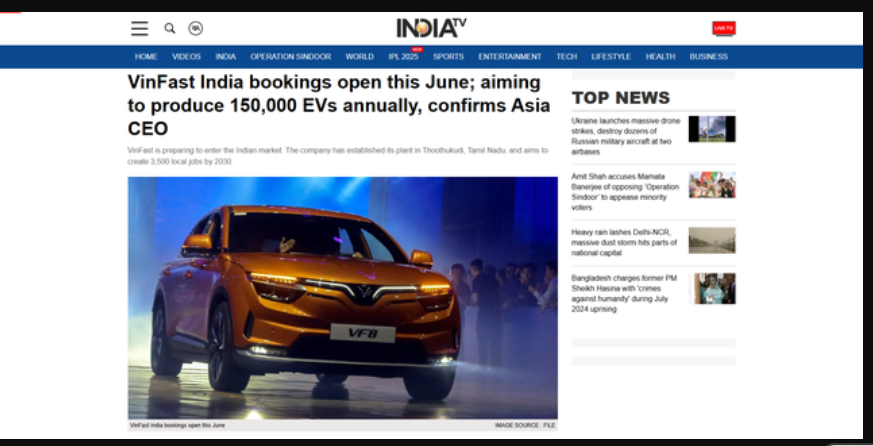The image size is (873, 446).
Task: Click the 'VinFast India bookings open this June' caption
Action: (178, 425)
